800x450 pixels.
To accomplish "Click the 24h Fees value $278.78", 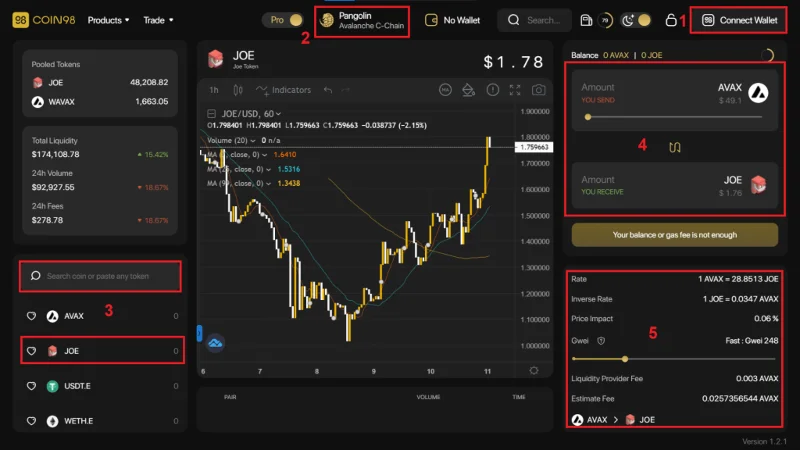I will [x=47, y=220].
